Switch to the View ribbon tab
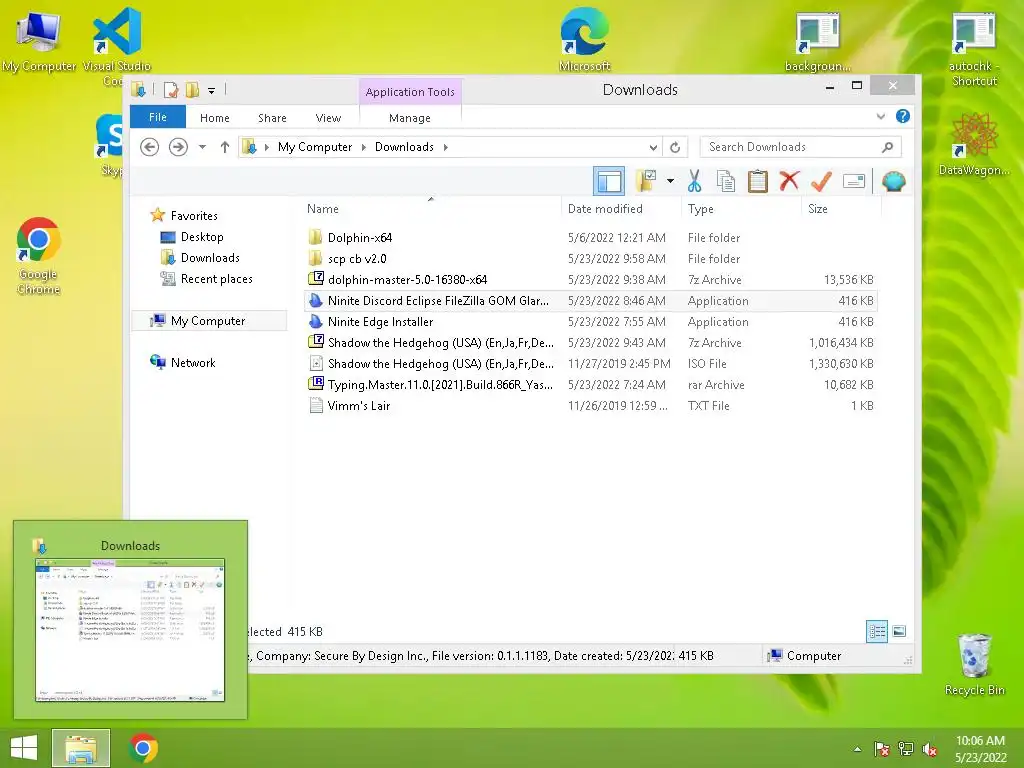This screenshot has height=768, width=1024. click(x=328, y=118)
